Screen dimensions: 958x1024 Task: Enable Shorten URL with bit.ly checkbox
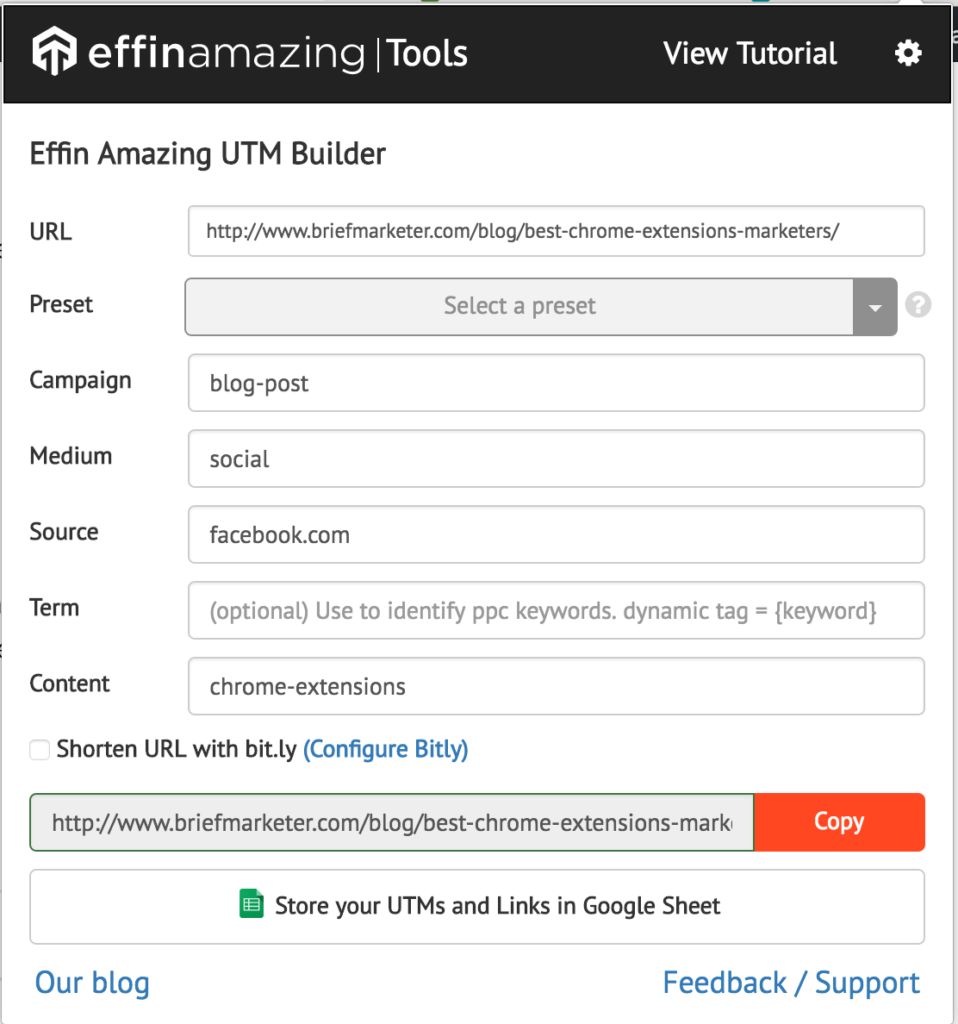coord(39,750)
